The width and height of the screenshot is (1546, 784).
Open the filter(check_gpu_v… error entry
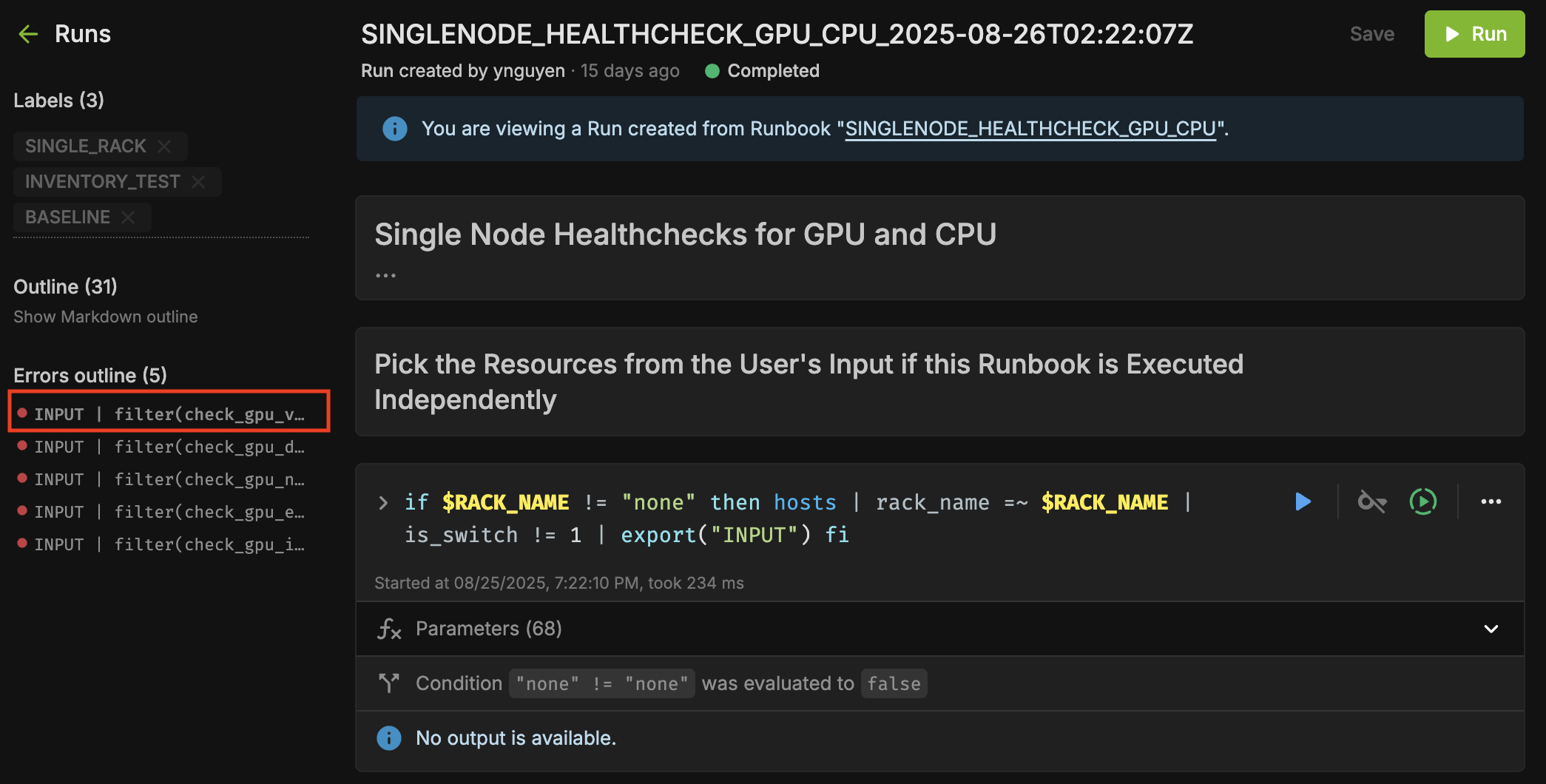[x=169, y=414]
